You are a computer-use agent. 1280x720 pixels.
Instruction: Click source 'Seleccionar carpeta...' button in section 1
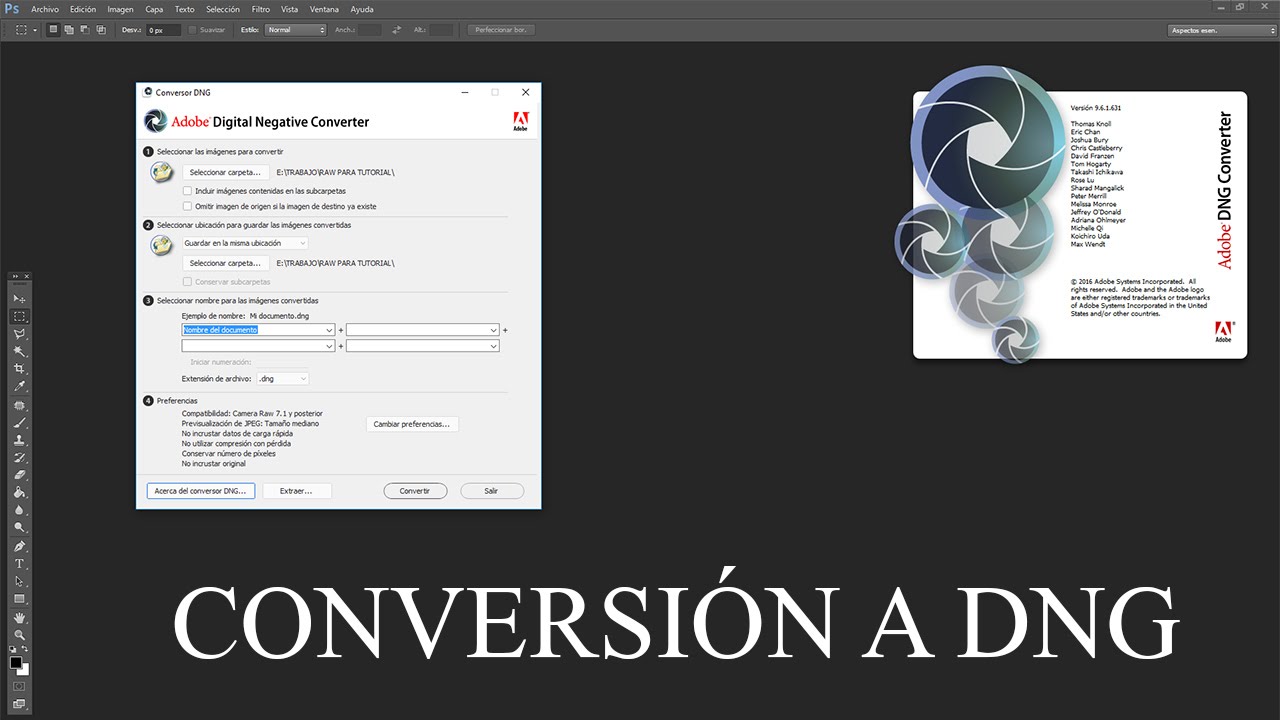(225, 172)
